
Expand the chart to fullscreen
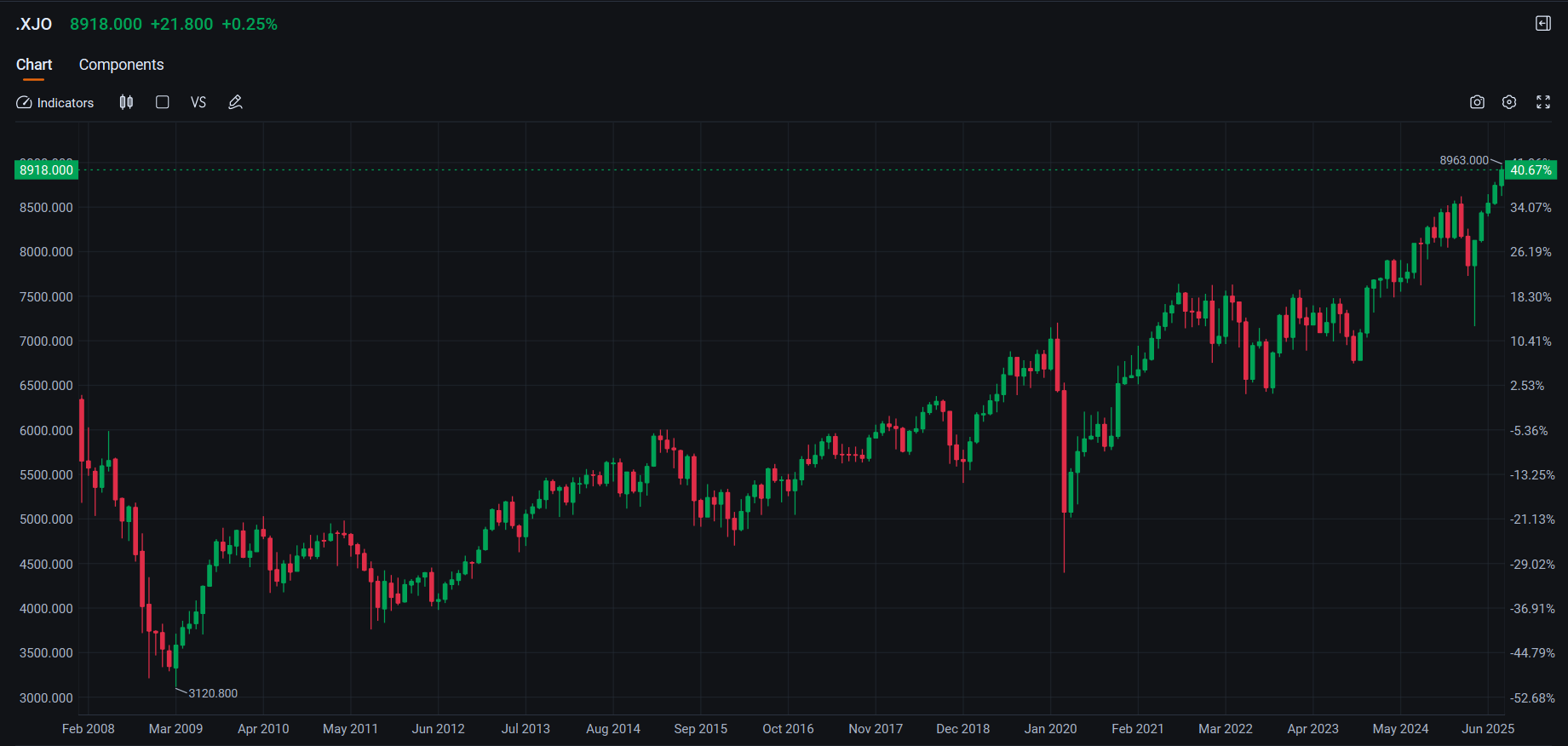tap(1542, 102)
